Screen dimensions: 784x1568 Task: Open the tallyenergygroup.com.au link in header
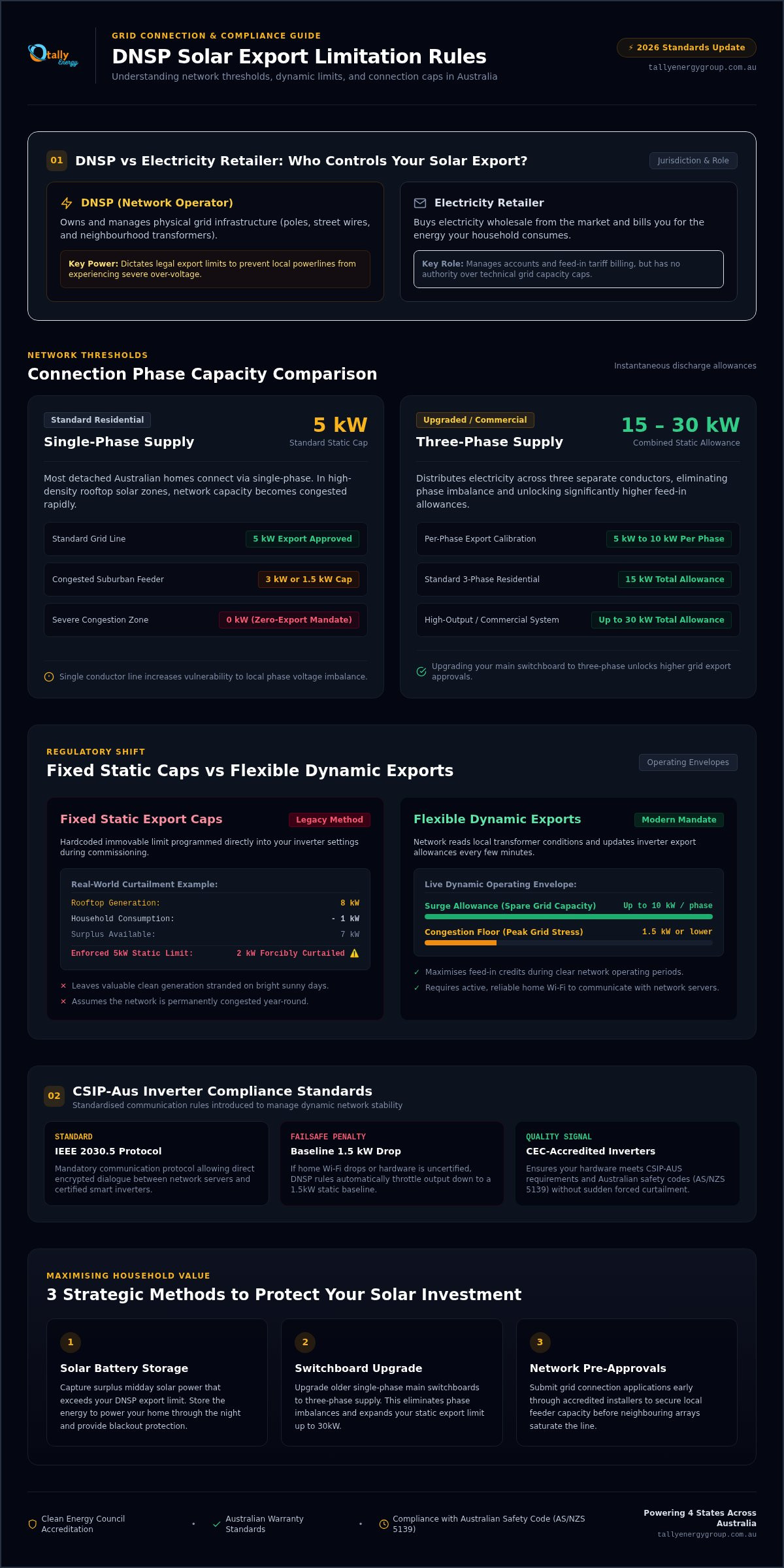pyautogui.click(x=702, y=67)
